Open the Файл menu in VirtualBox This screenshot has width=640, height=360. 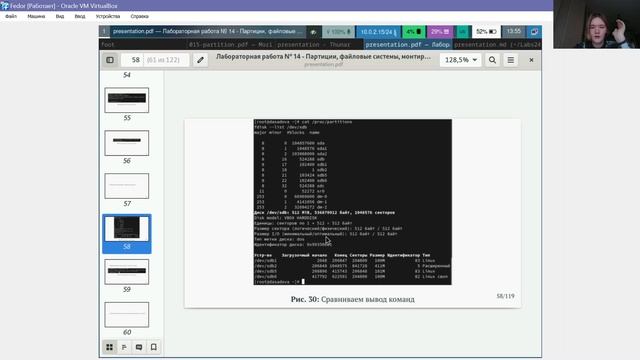pyautogui.click(x=11, y=16)
